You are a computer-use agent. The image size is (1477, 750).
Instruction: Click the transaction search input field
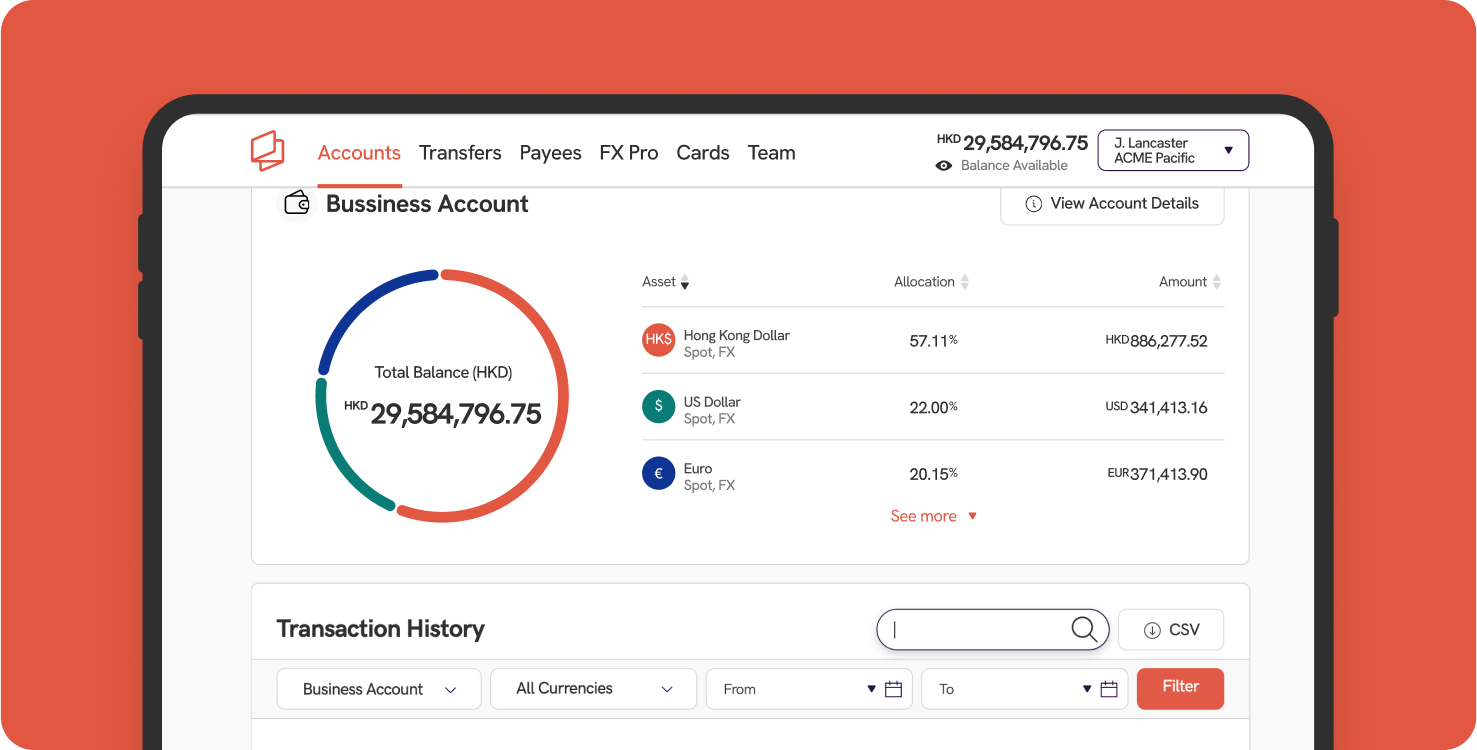tap(993, 629)
